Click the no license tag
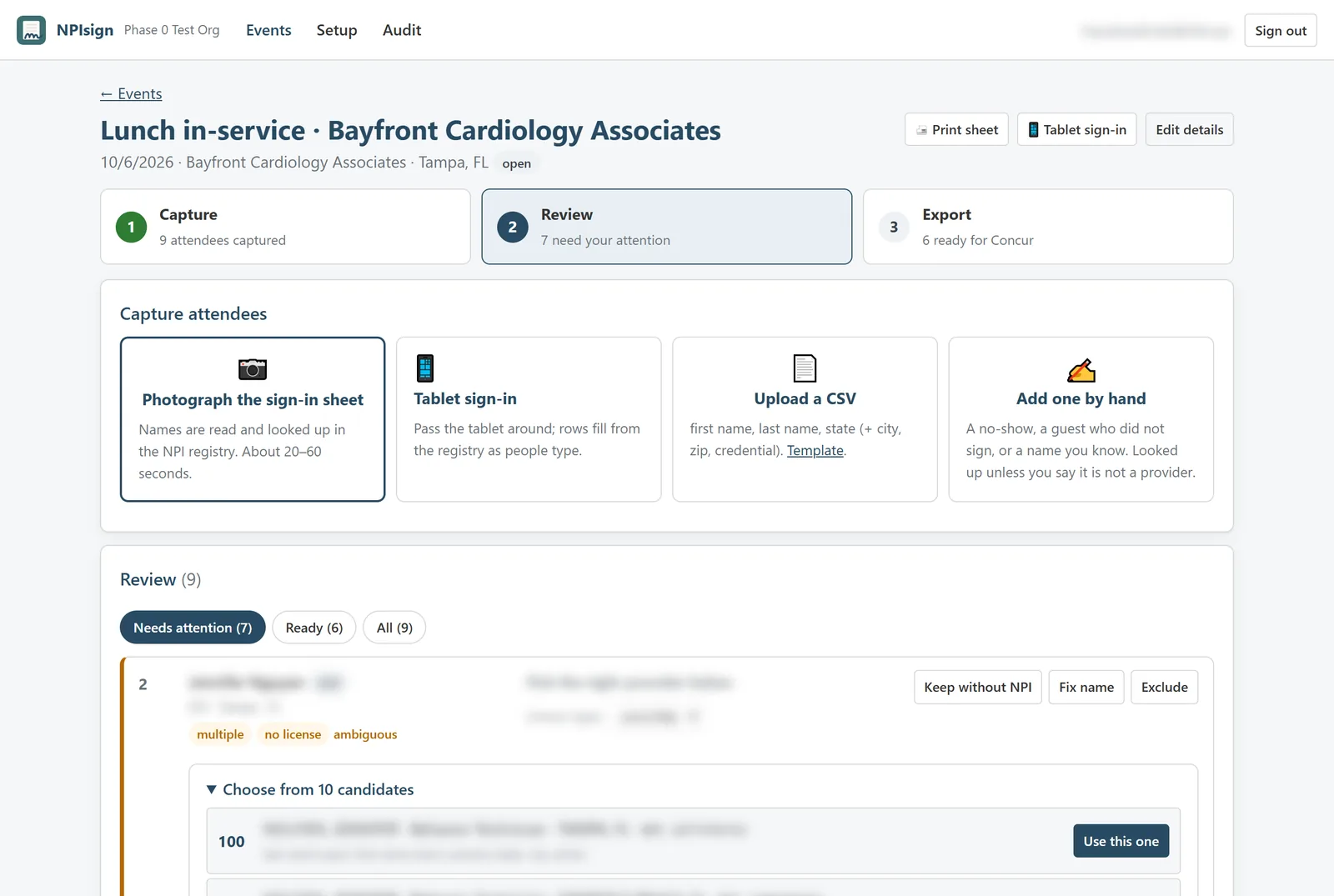Image resolution: width=1334 pixels, height=896 pixels. pos(293,734)
